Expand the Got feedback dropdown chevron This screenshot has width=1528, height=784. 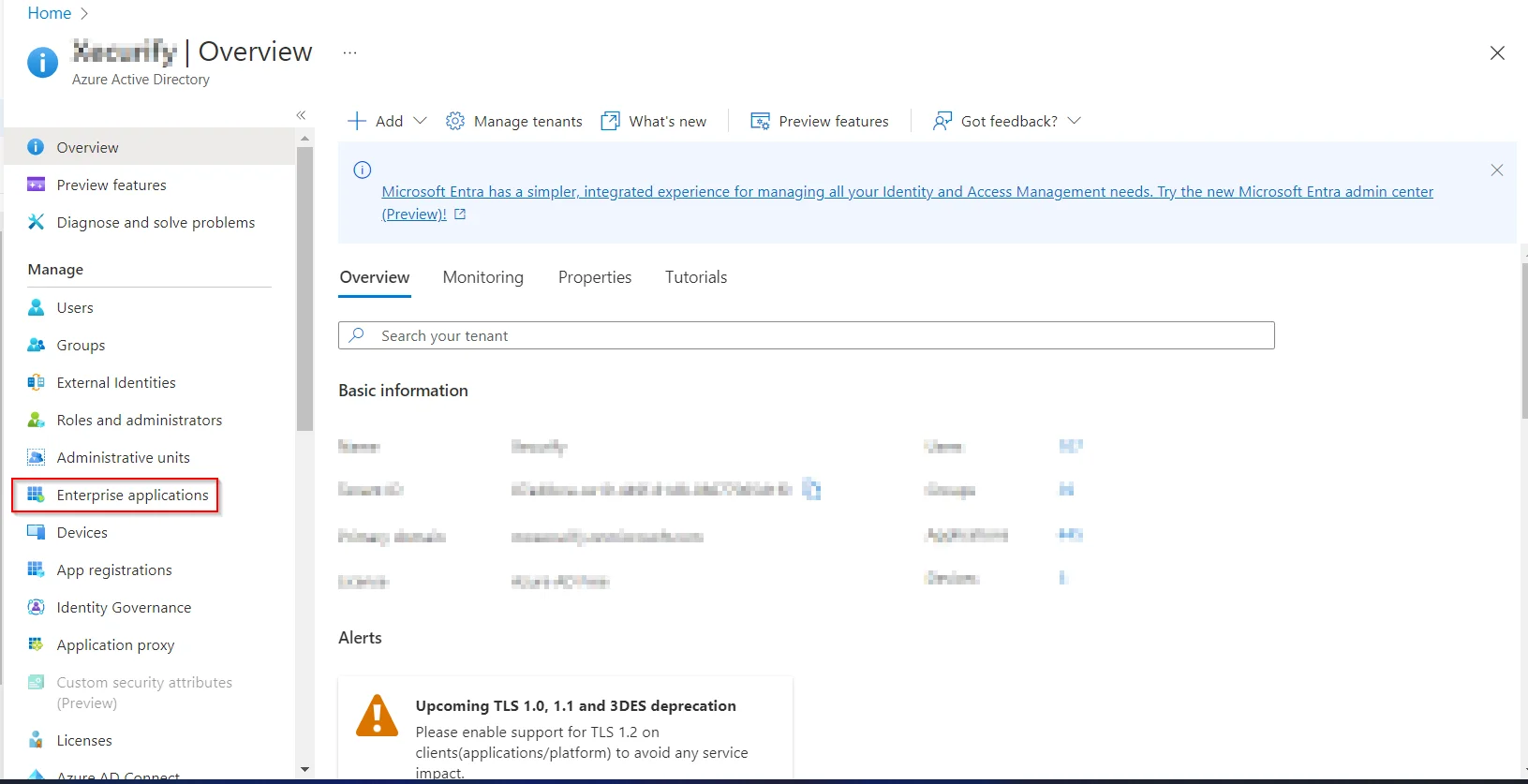1074,121
